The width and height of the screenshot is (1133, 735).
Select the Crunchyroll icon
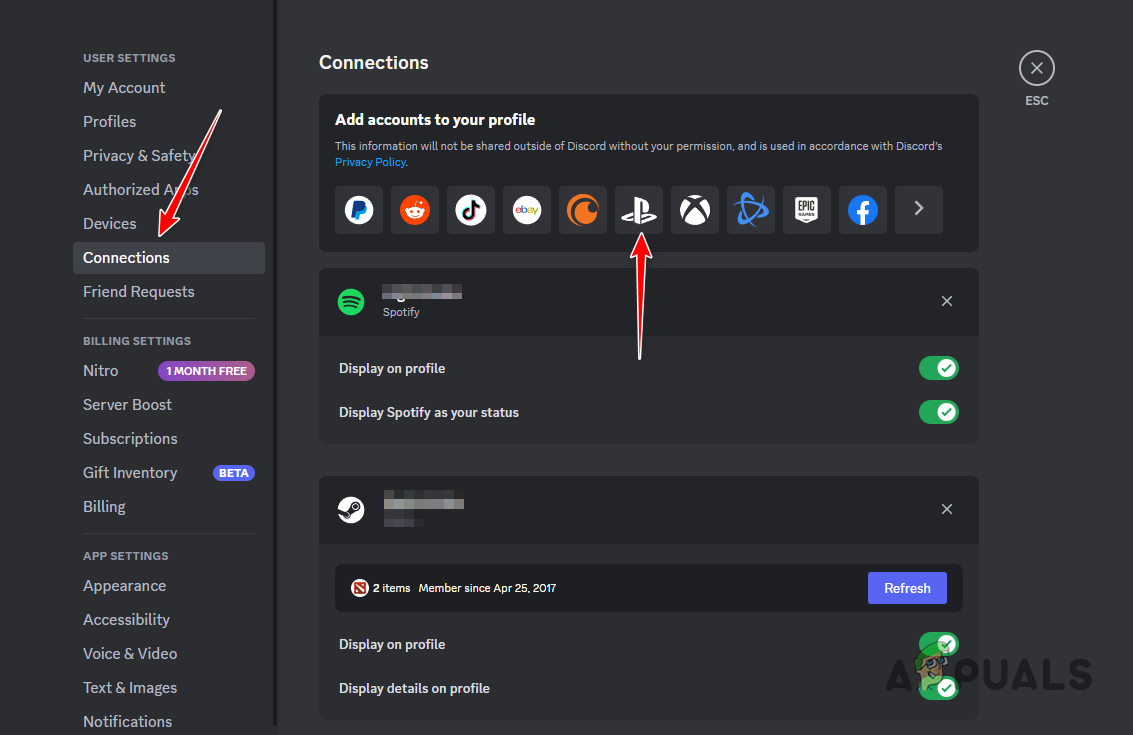click(x=582, y=210)
